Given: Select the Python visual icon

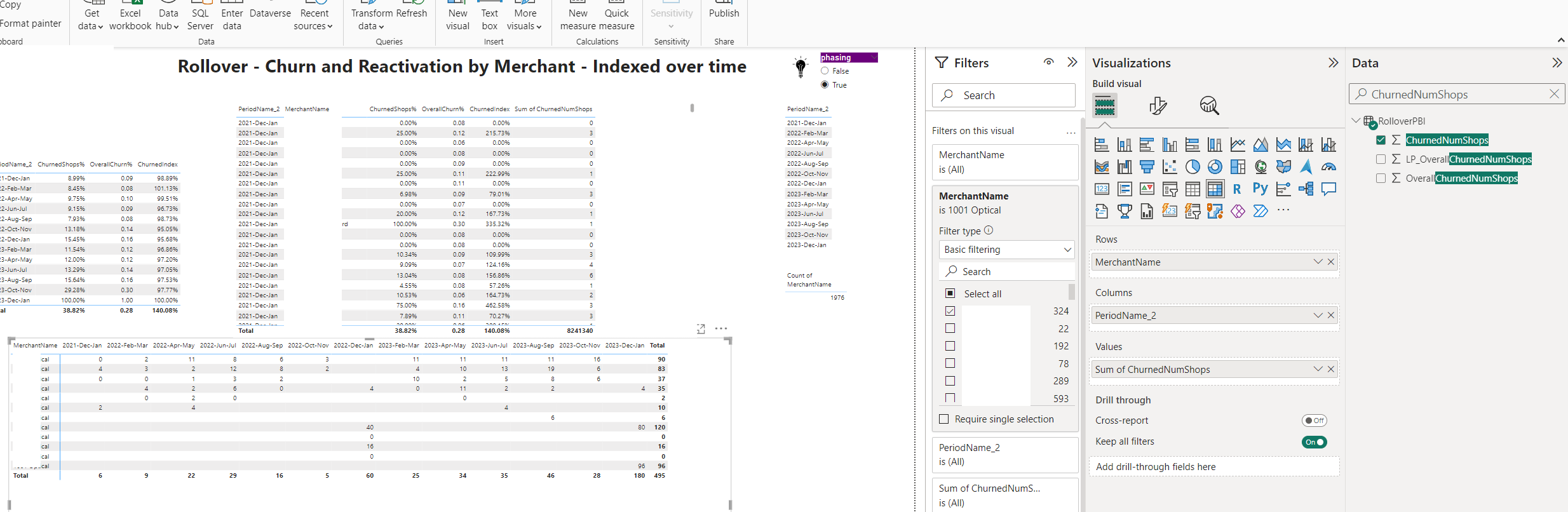Looking at the screenshot, I should pos(1260,189).
